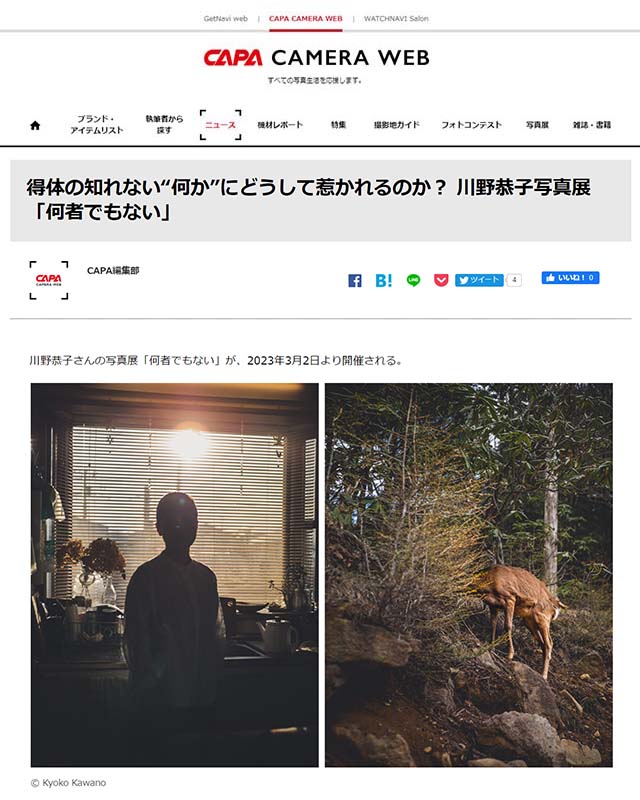
Task: Open the 執筆者から探す menu
Action: point(164,124)
